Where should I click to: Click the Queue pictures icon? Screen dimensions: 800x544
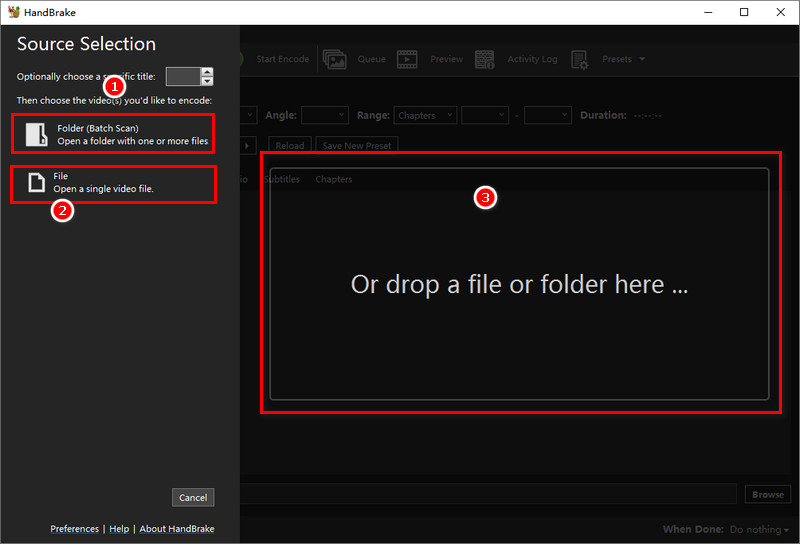(x=335, y=59)
